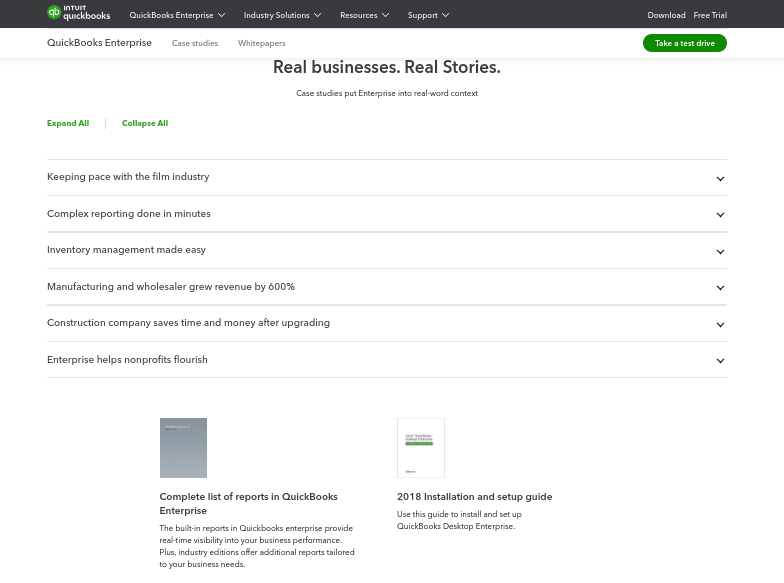Click the Take a test drive button

coord(684,43)
